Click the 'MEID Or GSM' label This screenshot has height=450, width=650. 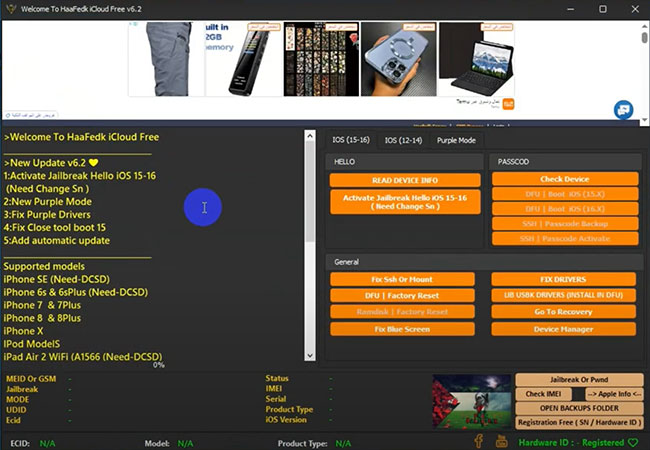(x=31, y=379)
